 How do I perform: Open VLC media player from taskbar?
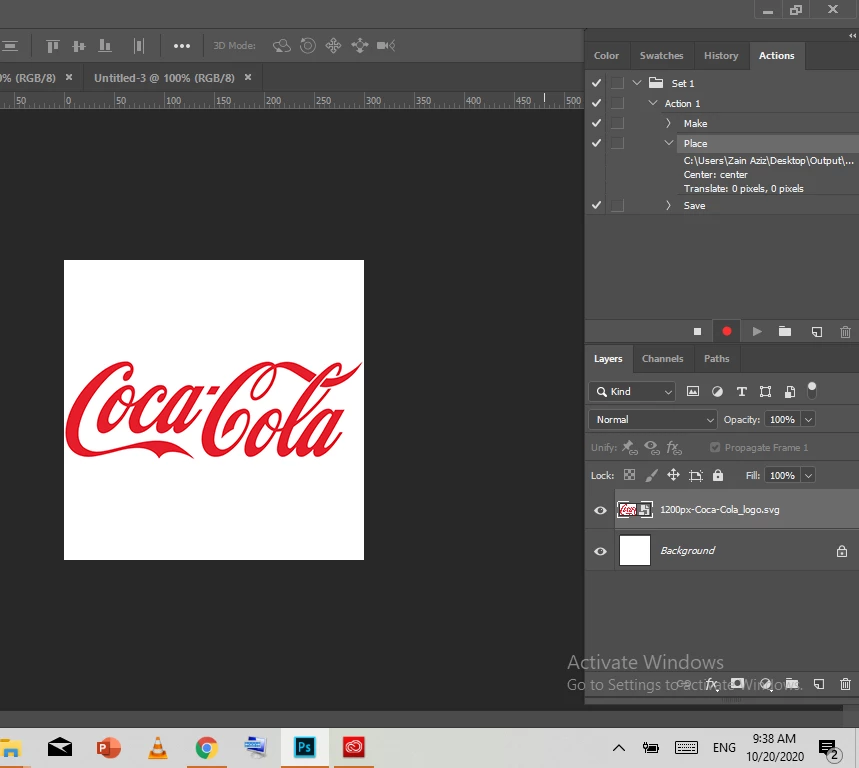click(x=158, y=748)
